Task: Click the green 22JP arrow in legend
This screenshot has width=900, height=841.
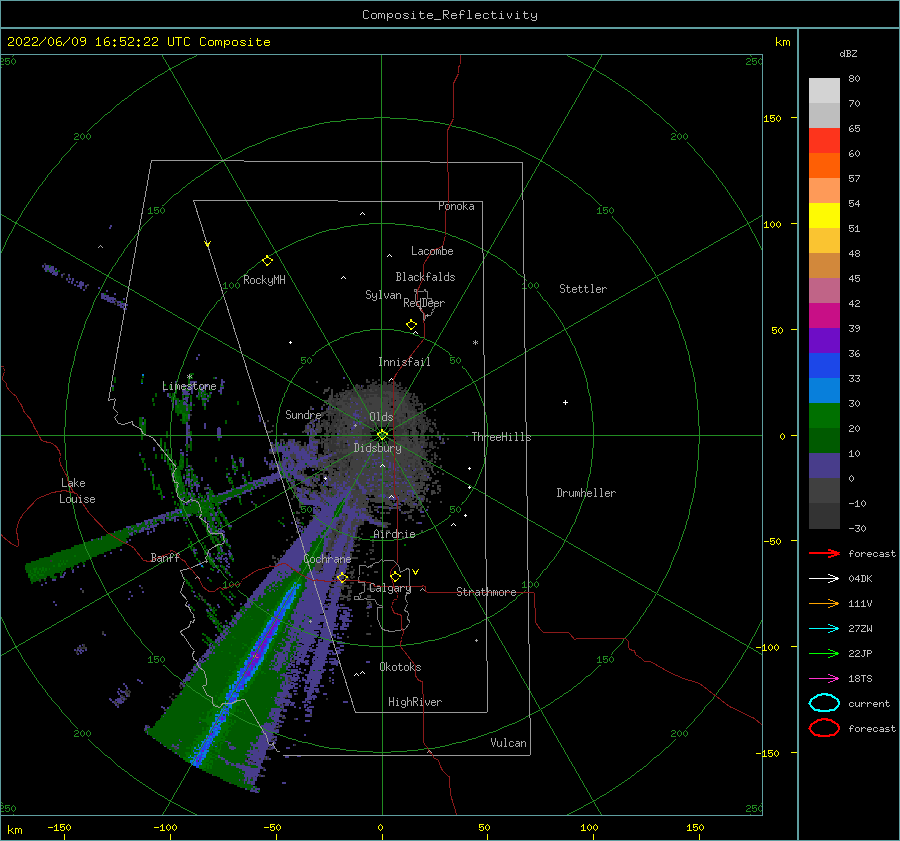Action: pos(824,653)
